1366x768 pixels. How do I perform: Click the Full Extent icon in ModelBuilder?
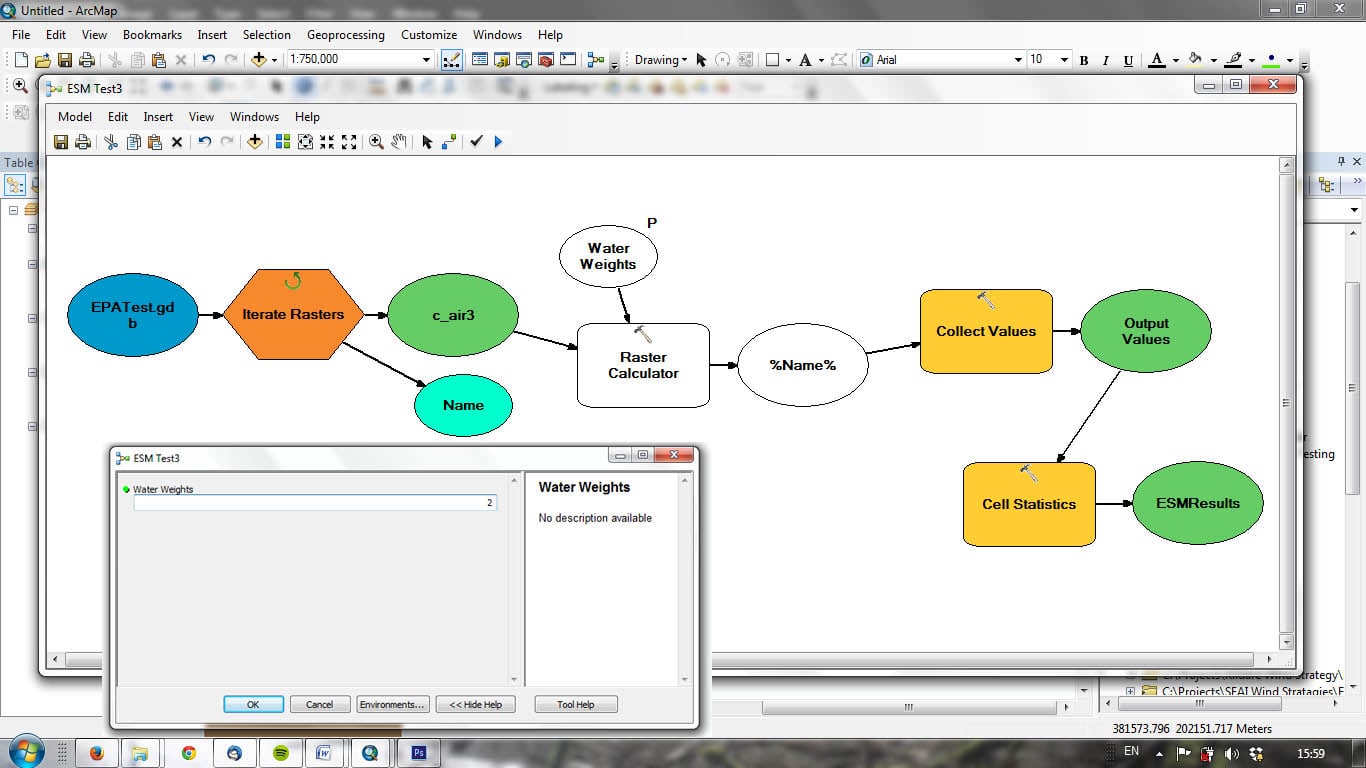coord(306,142)
